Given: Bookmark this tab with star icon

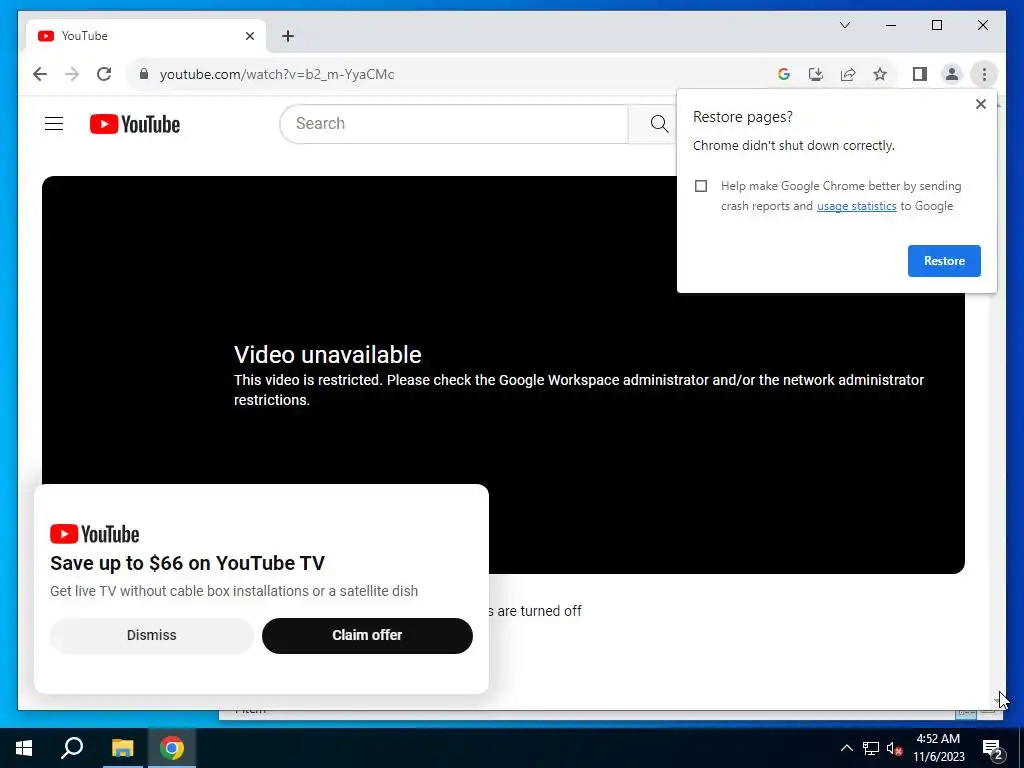Looking at the screenshot, I should point(880,74).
